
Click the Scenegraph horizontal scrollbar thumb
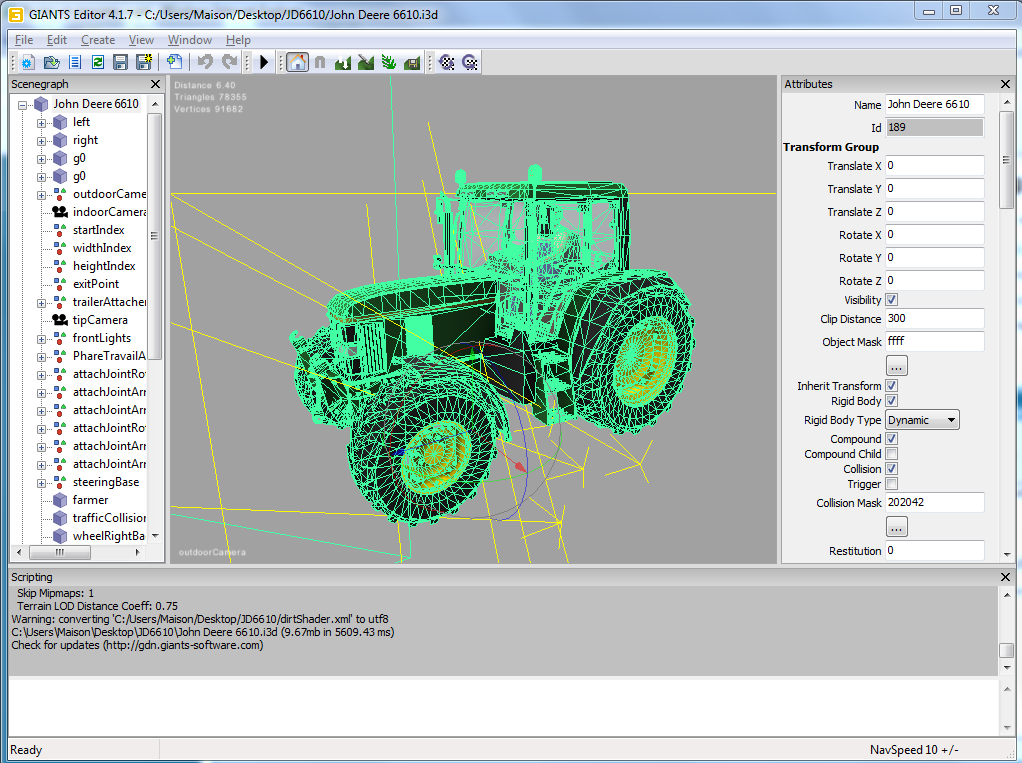click(60, 553)
